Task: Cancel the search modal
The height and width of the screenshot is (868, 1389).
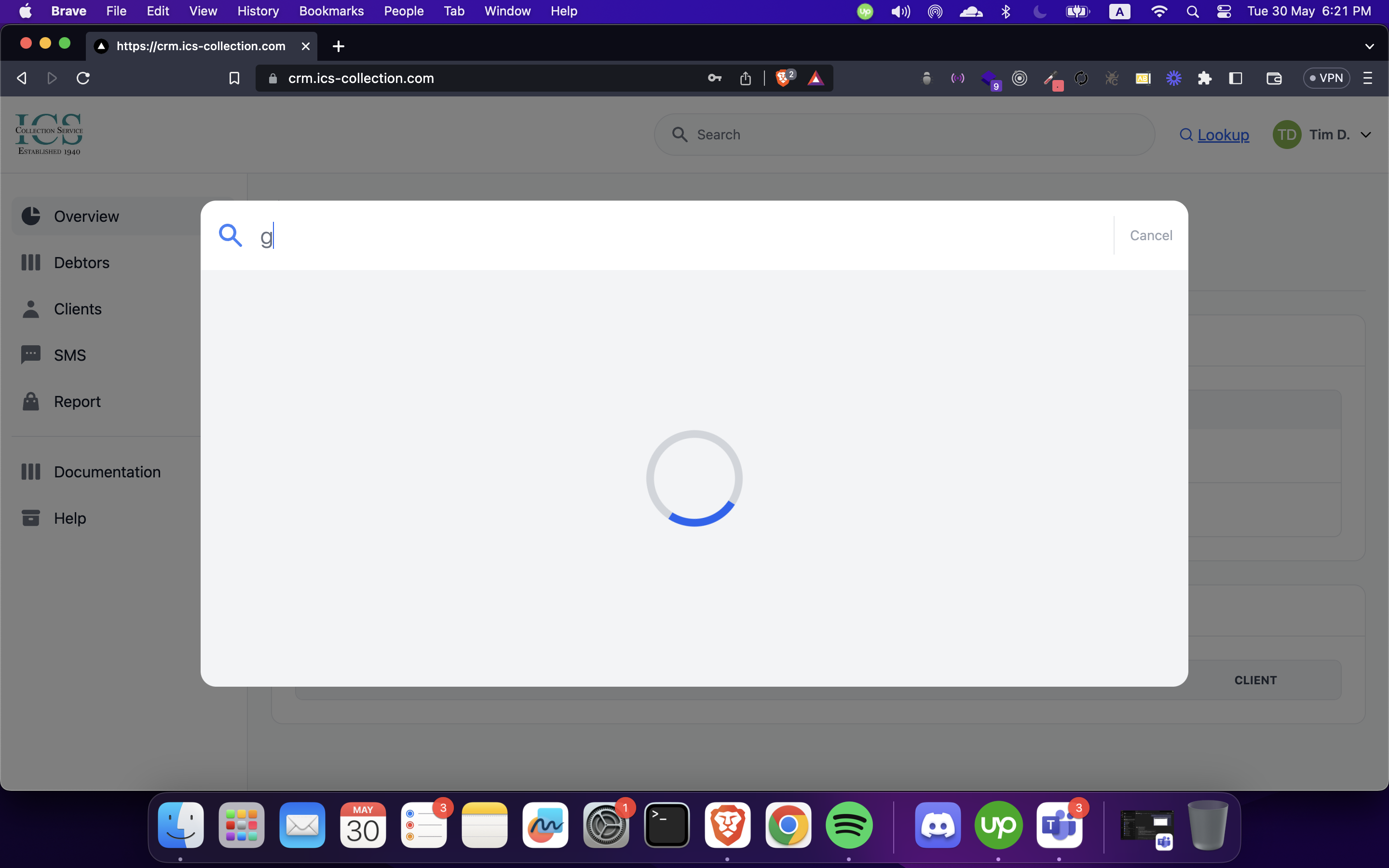Action: (x=1150, y=235)
